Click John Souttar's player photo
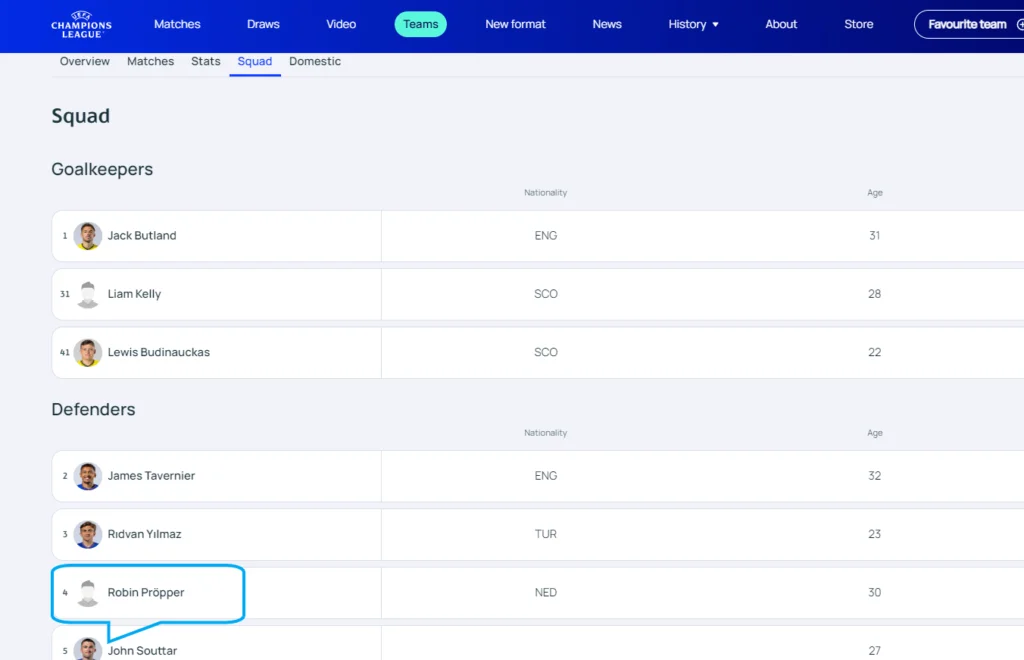Screen dimensions: 1024x660 88,649
